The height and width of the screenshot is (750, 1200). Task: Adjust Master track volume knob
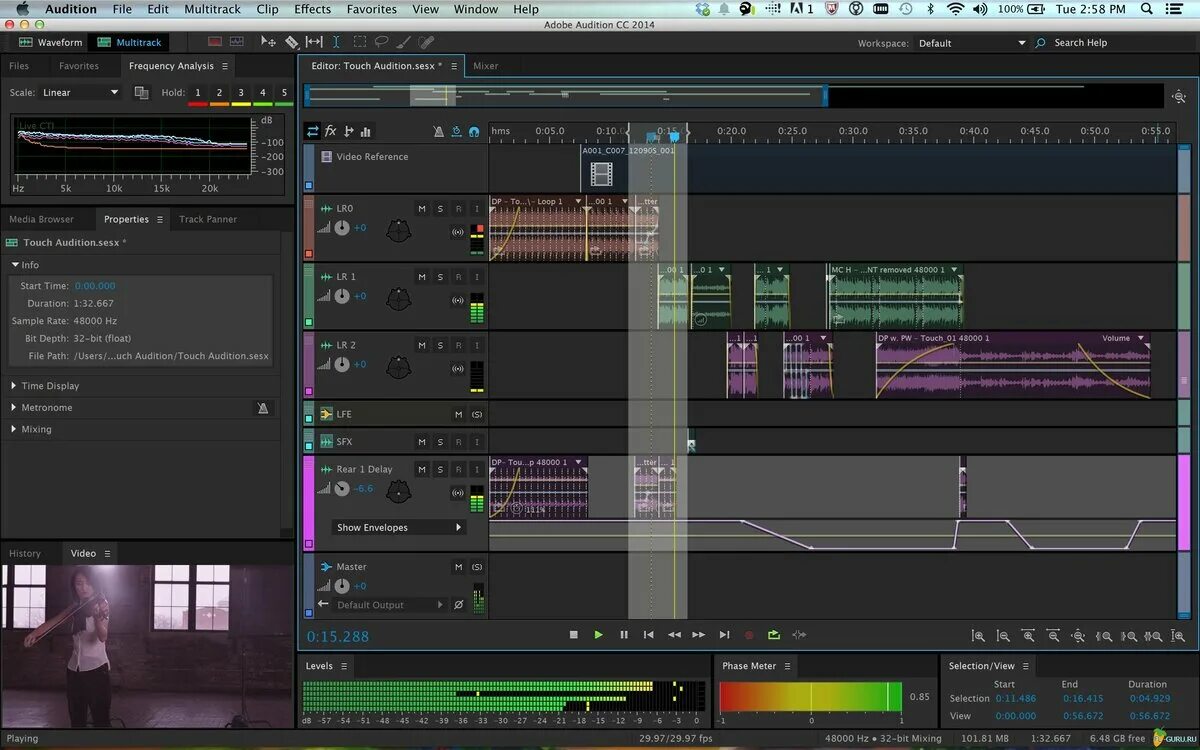(342, 586)
